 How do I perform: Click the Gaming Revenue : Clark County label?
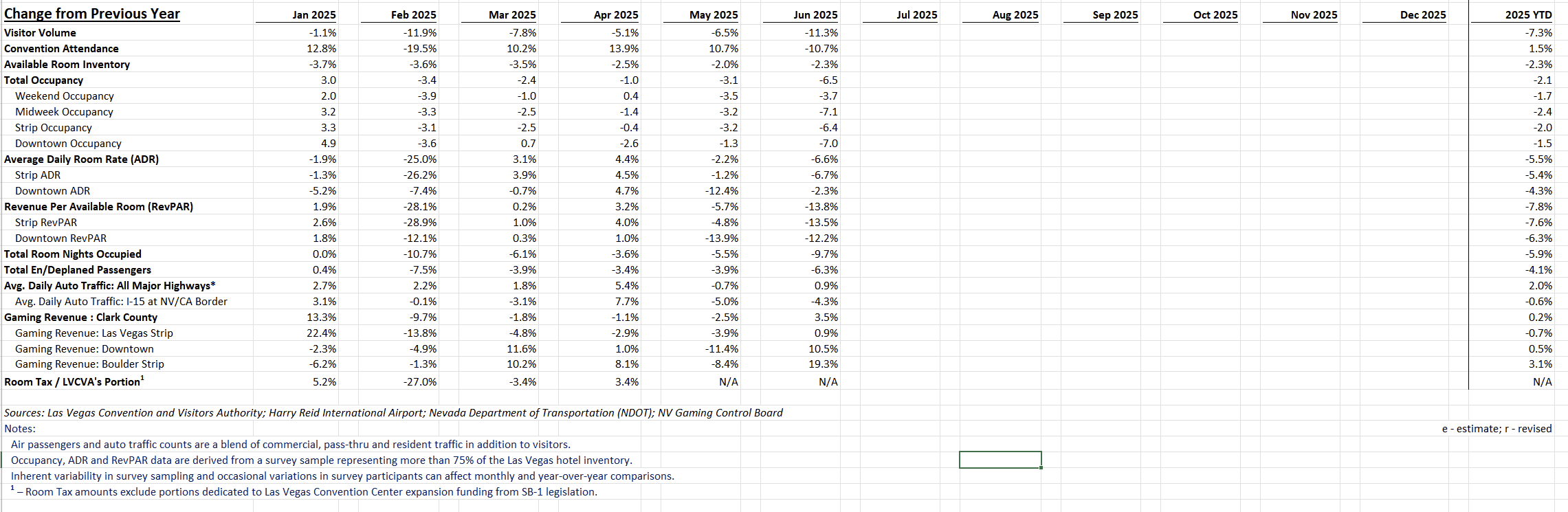80,317
